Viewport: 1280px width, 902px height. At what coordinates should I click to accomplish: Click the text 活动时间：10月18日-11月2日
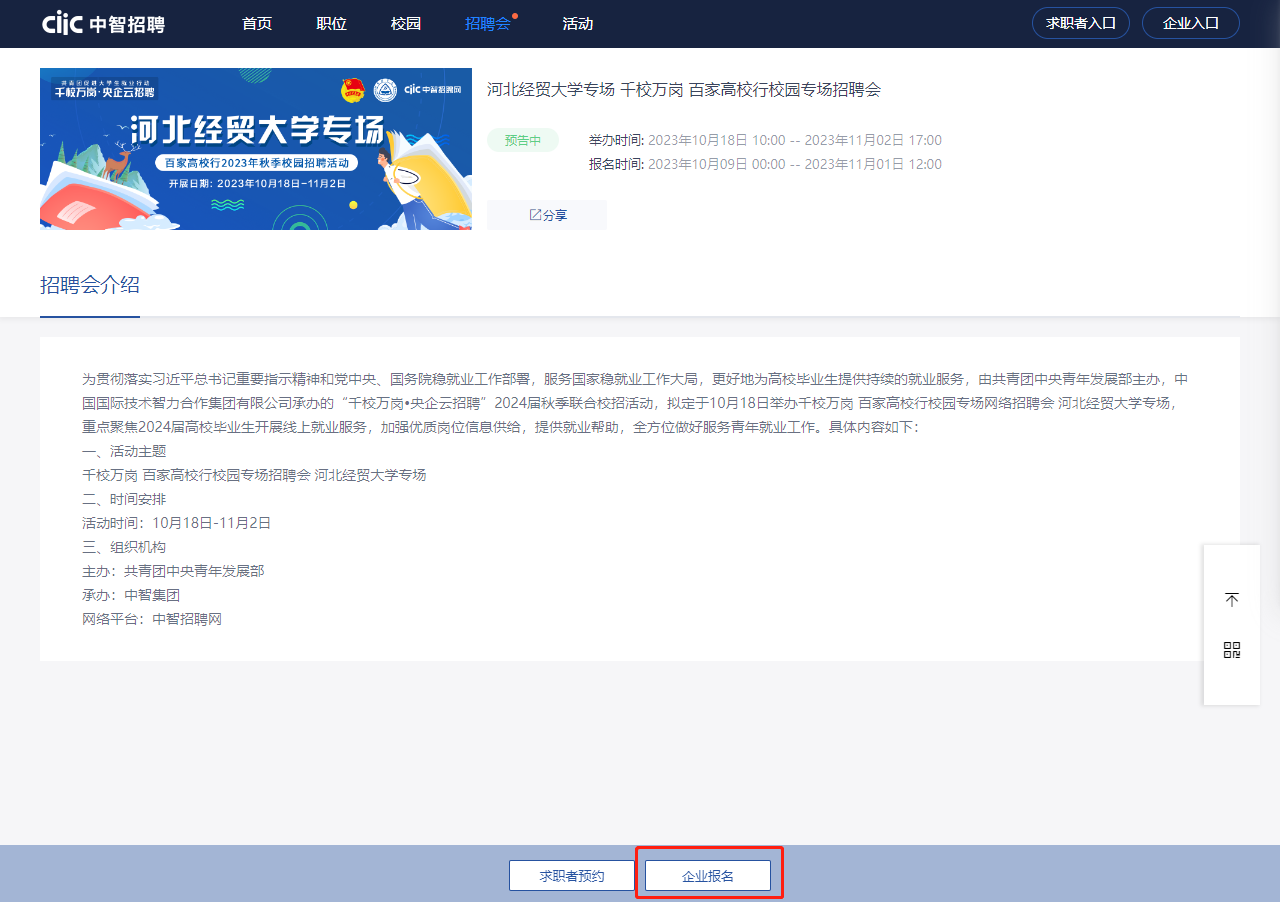177,523
